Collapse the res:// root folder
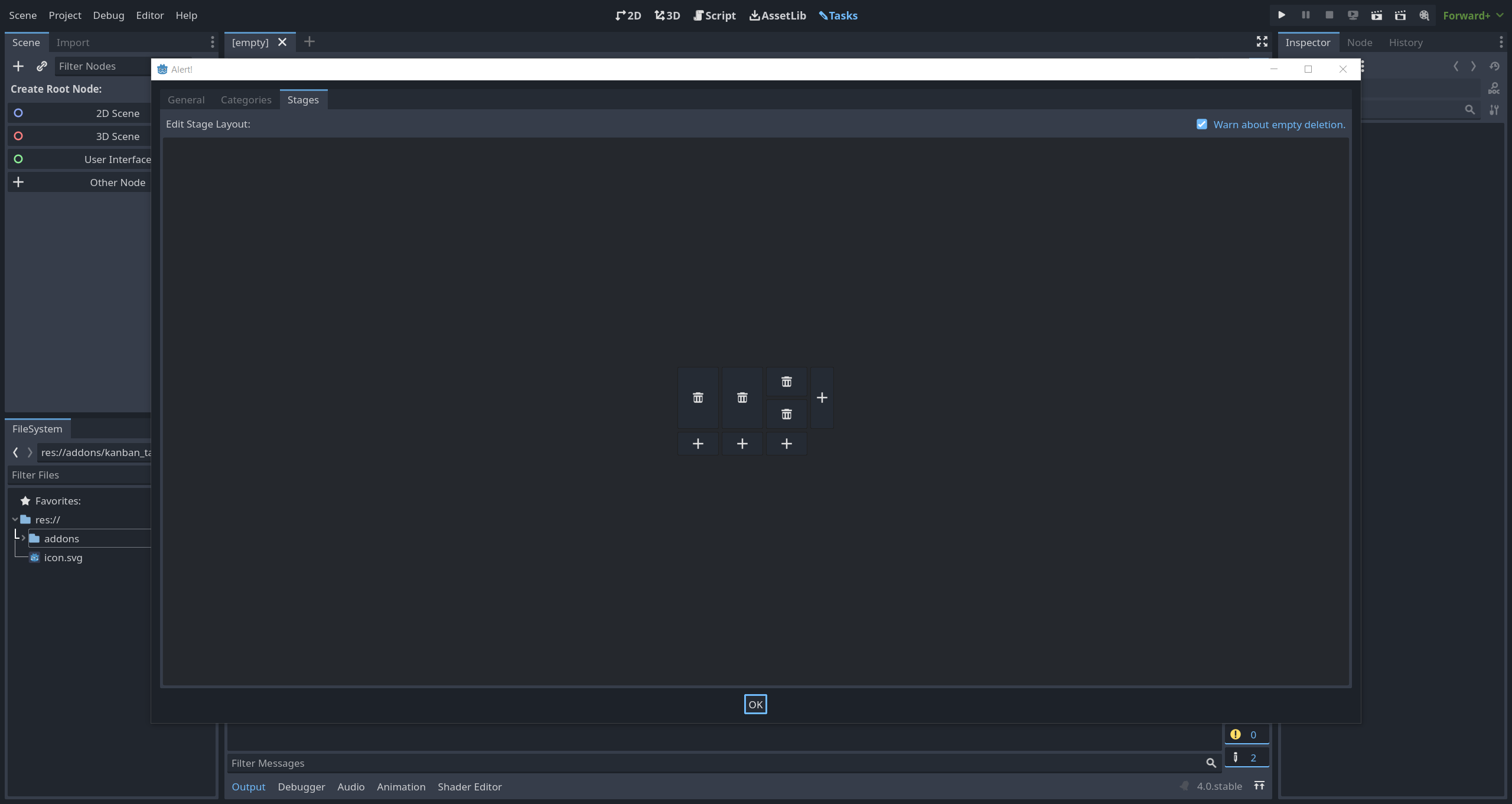This screenshot has width=1512, height=804. point(15,519)
